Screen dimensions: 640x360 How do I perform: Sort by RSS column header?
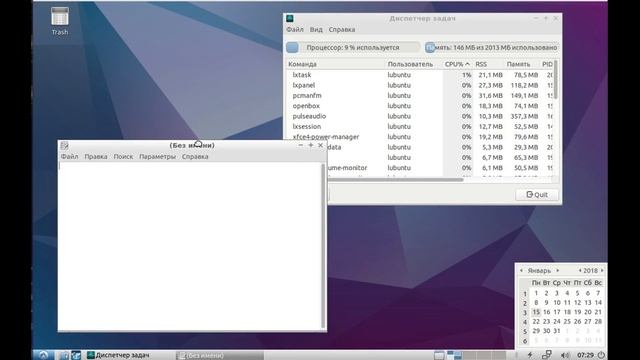tap(488, 64)
